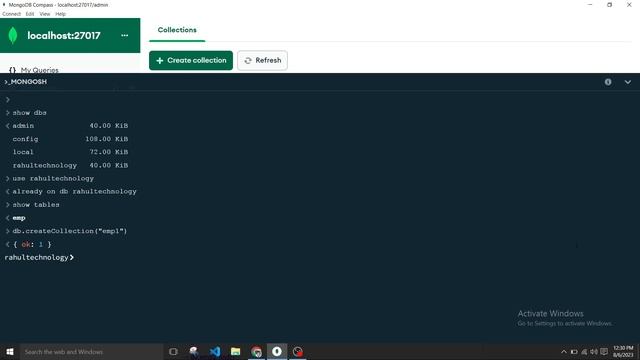The height and width of the screenshot is (360, 640).
Task: Open the Edit menu
Action: pyautogui.click(x=30, y=14)
